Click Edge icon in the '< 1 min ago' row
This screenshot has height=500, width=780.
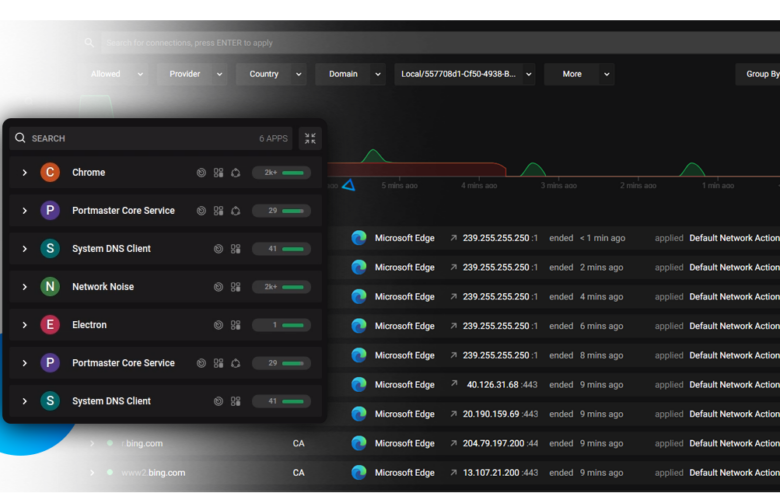pos(359,238)
